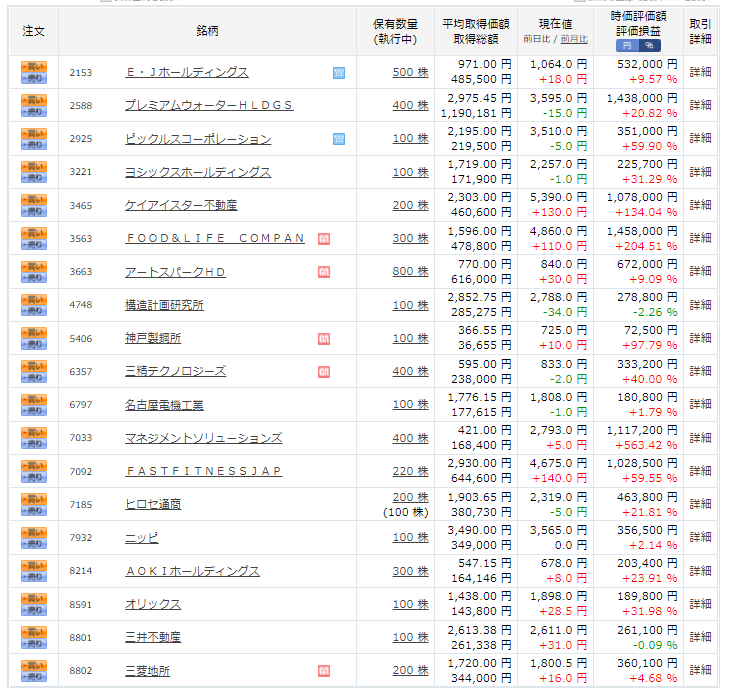Click the 200 株 quantity link for ヒロセ通商
The height and width of the screenshot is (688, 730).
coord(410,497)
